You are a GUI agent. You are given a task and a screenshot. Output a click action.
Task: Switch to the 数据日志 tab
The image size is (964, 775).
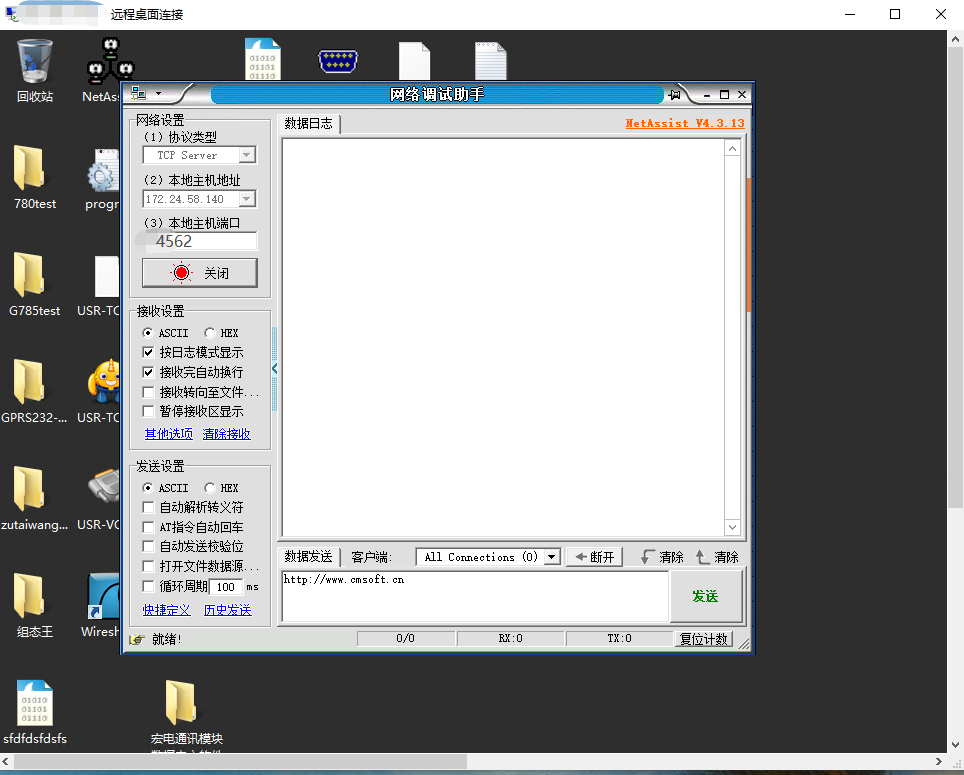309,124
